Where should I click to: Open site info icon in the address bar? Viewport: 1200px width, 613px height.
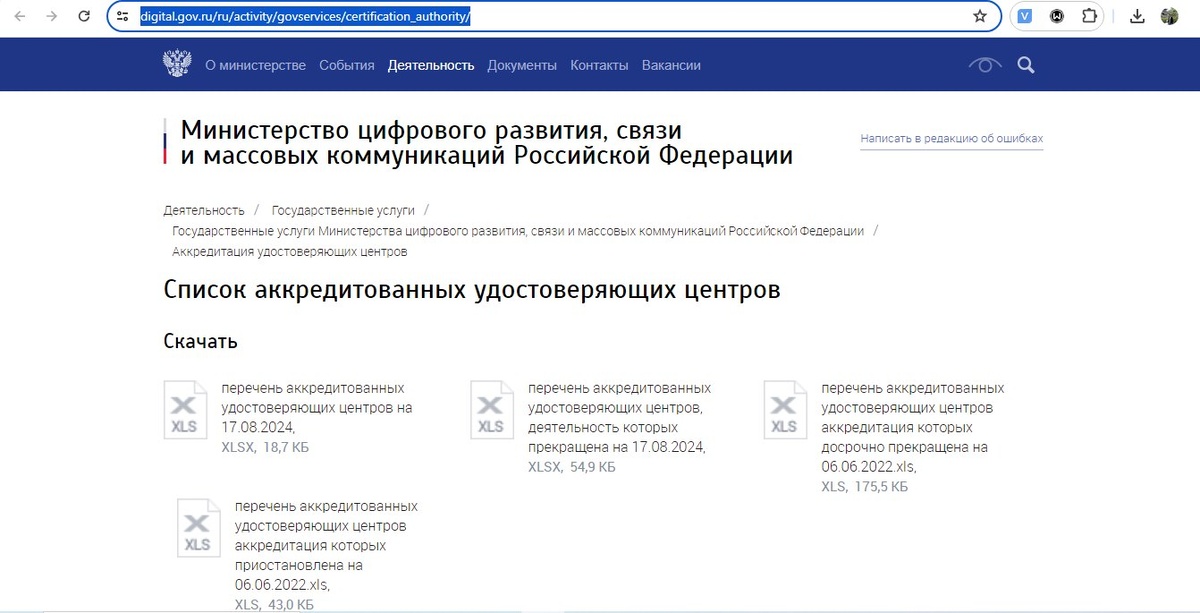pos(122,16)
